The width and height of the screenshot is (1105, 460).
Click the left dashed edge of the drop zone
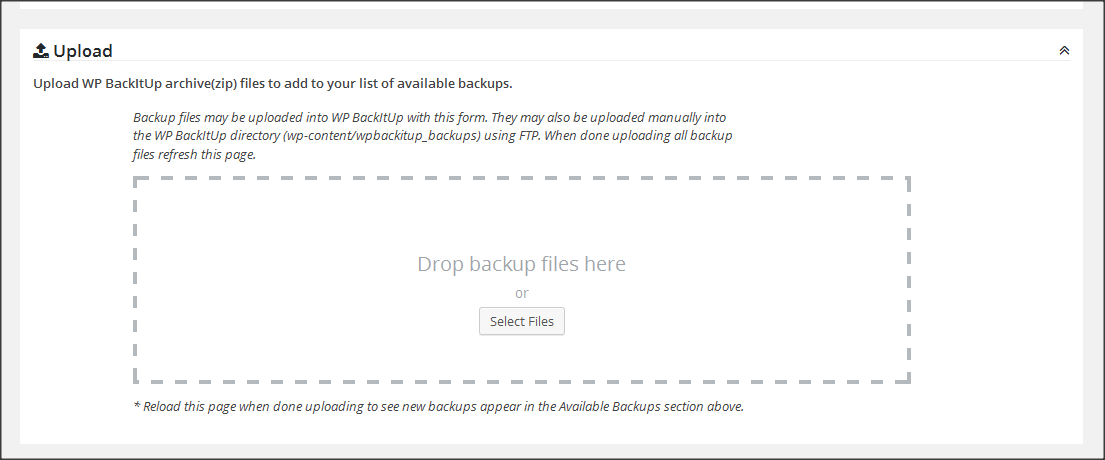pos(135,280)
